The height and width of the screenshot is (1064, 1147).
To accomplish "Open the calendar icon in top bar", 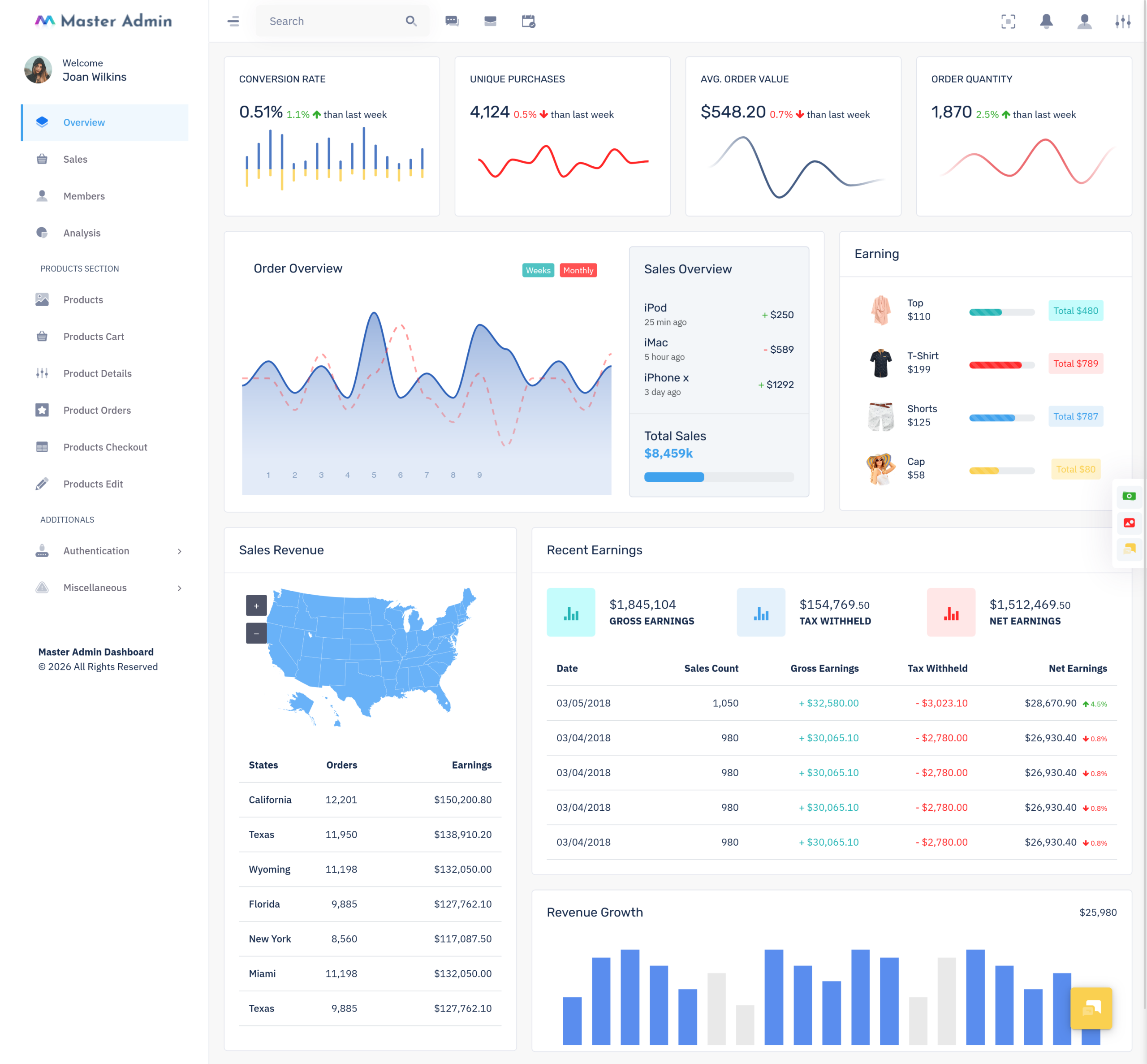I will 528,22.
